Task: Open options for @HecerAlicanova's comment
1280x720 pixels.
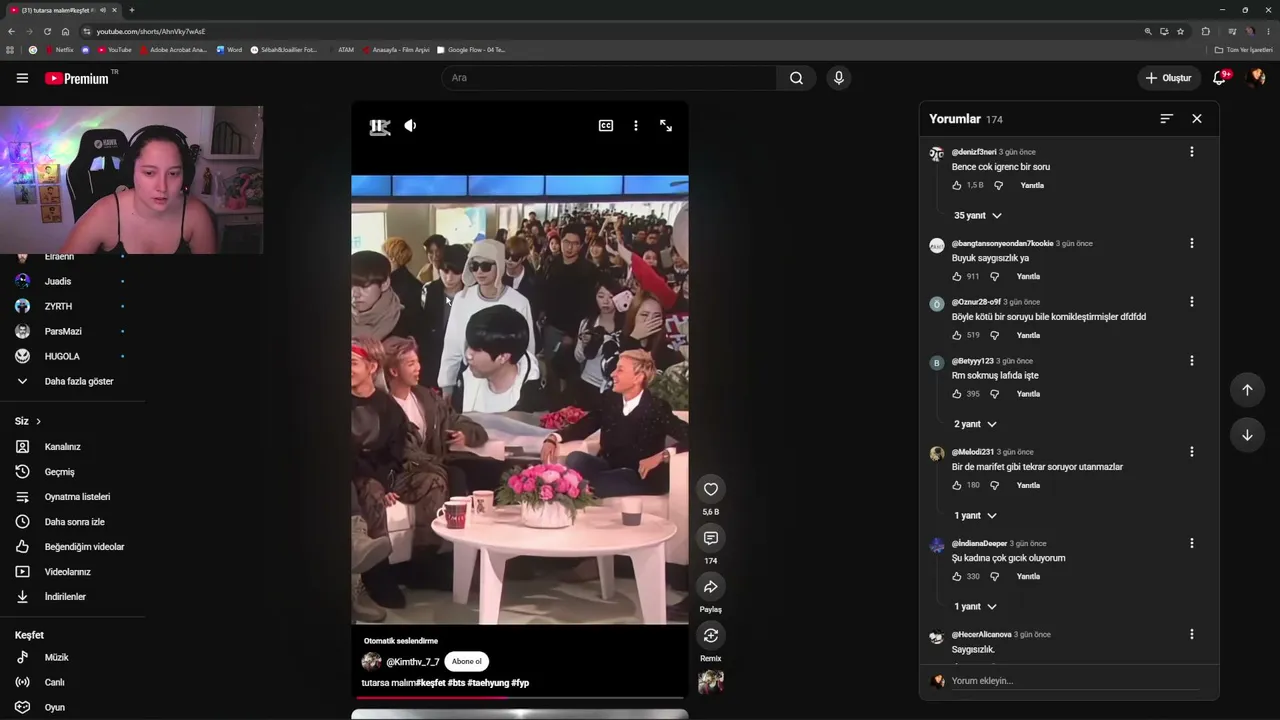Action: point(1191,634)
